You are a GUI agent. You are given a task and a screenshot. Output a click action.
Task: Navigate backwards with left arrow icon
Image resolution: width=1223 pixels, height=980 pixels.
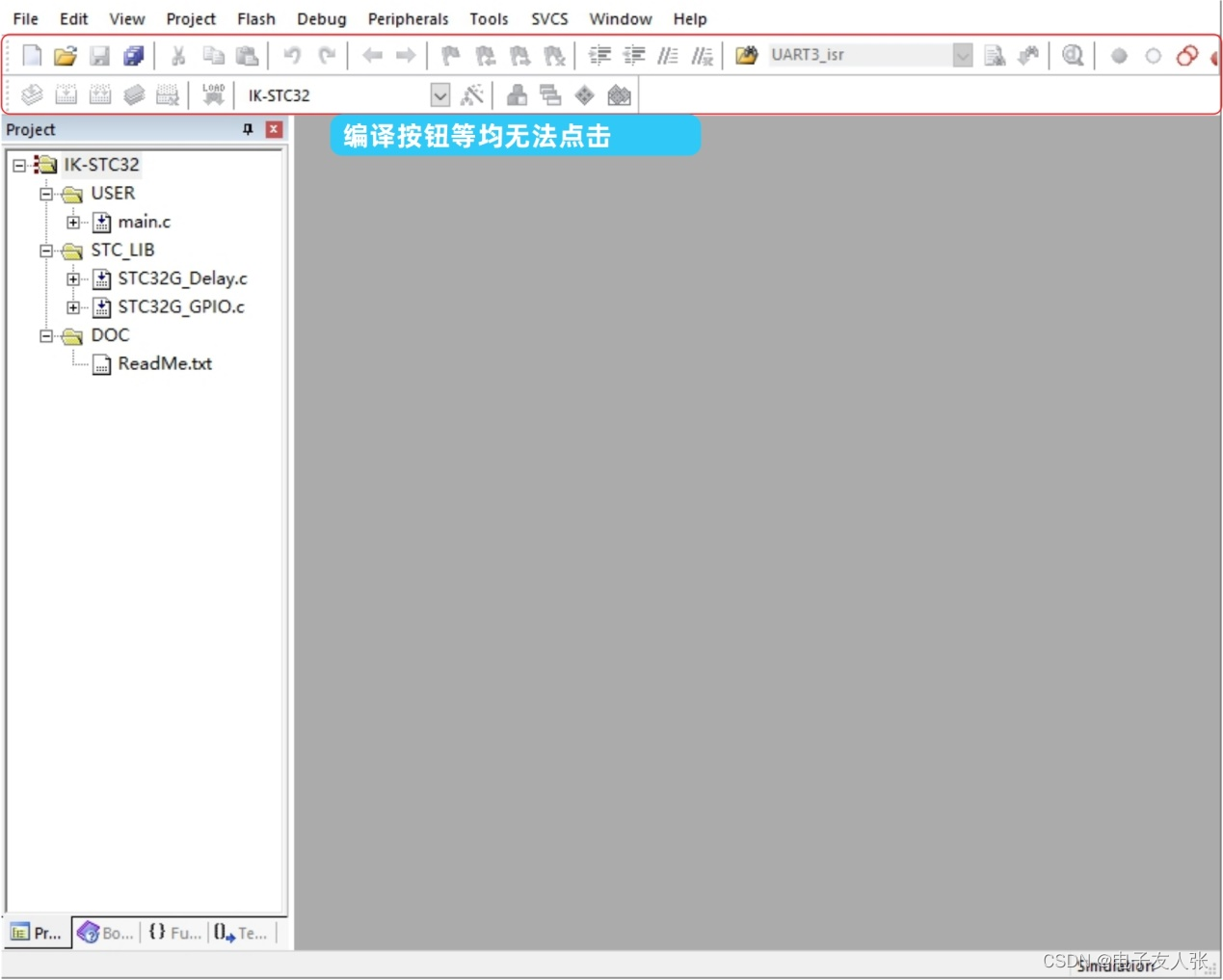372,56
